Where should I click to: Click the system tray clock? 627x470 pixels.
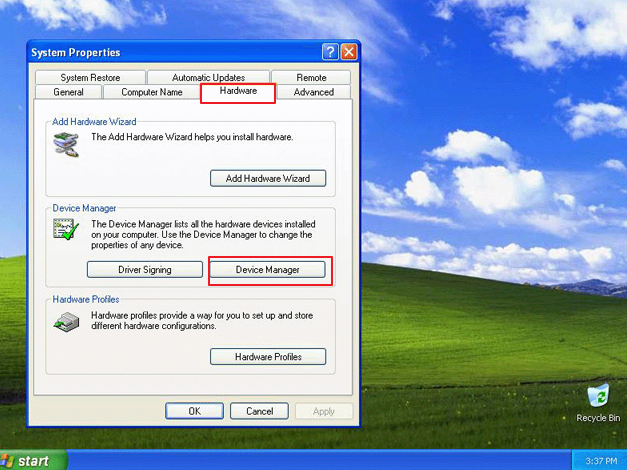click(601, 461)
